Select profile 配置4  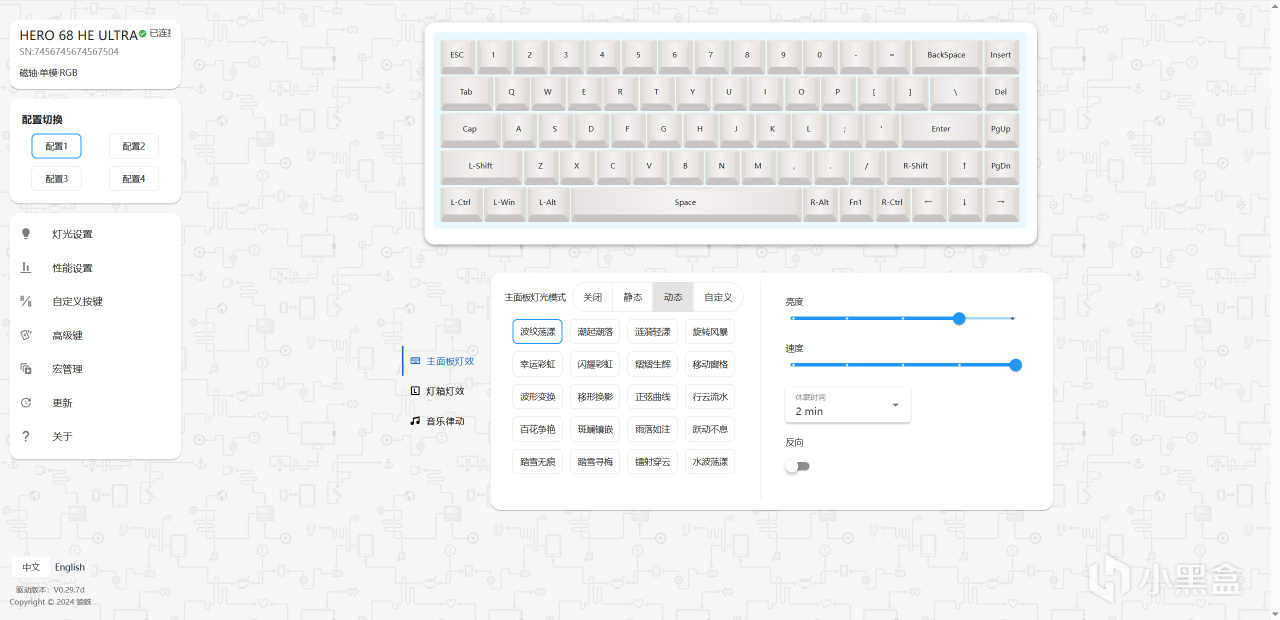(x=134, y=178)
